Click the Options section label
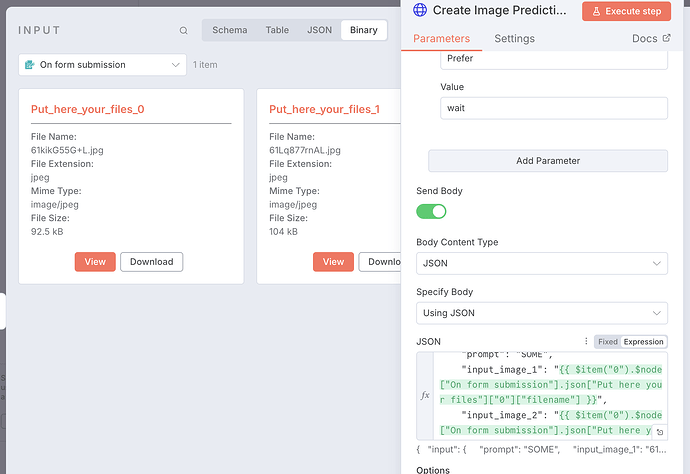Viewport: 690px width, 474px height. (433, 470)
